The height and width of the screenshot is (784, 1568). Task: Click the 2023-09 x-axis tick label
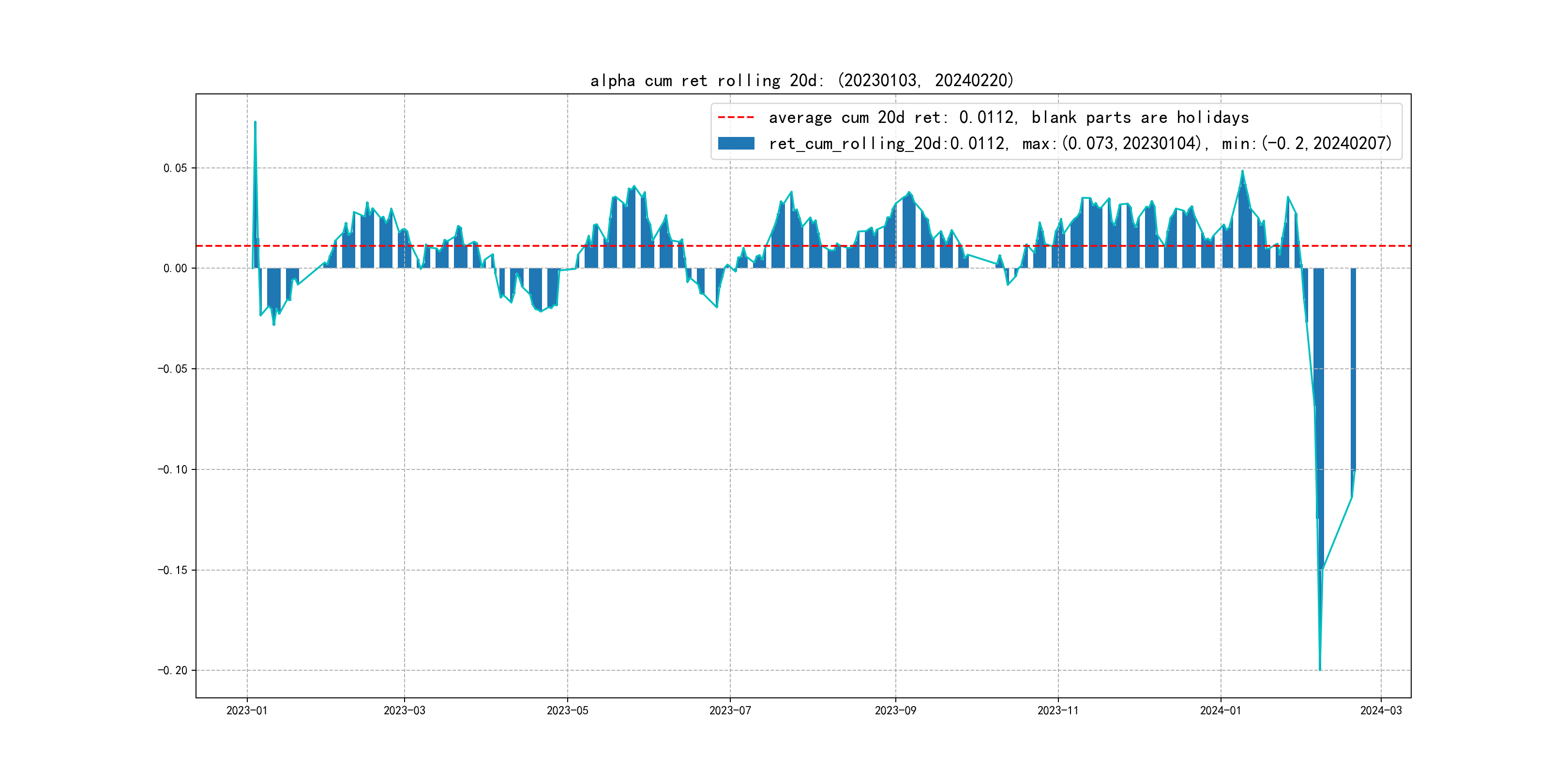pos(895,710)
